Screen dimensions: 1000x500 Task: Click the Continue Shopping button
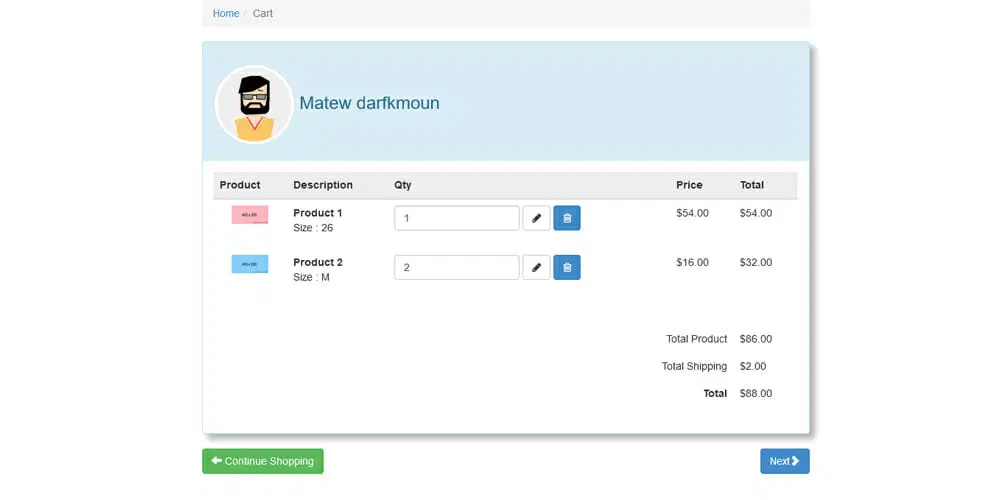263,461
